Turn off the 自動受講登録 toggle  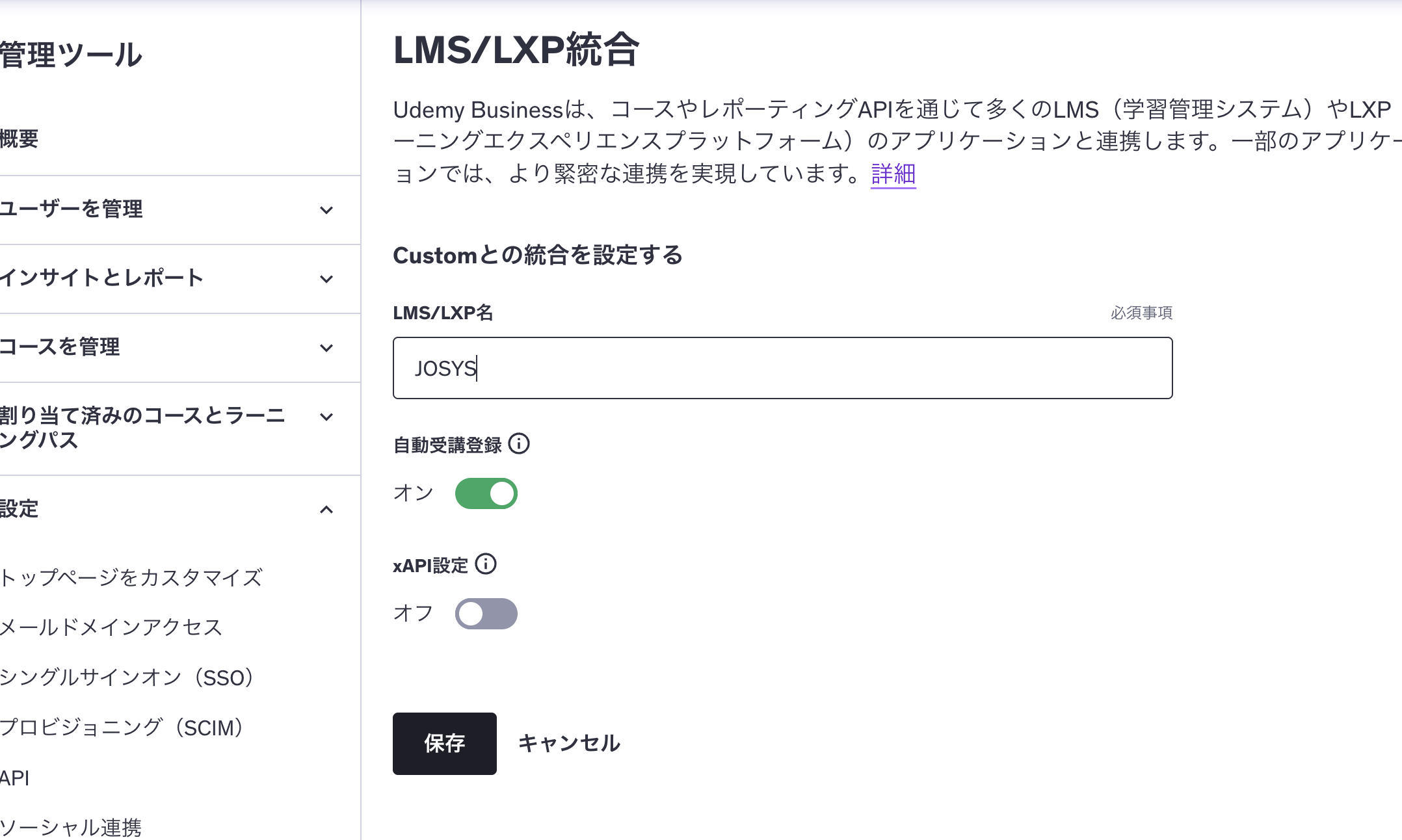486,493
